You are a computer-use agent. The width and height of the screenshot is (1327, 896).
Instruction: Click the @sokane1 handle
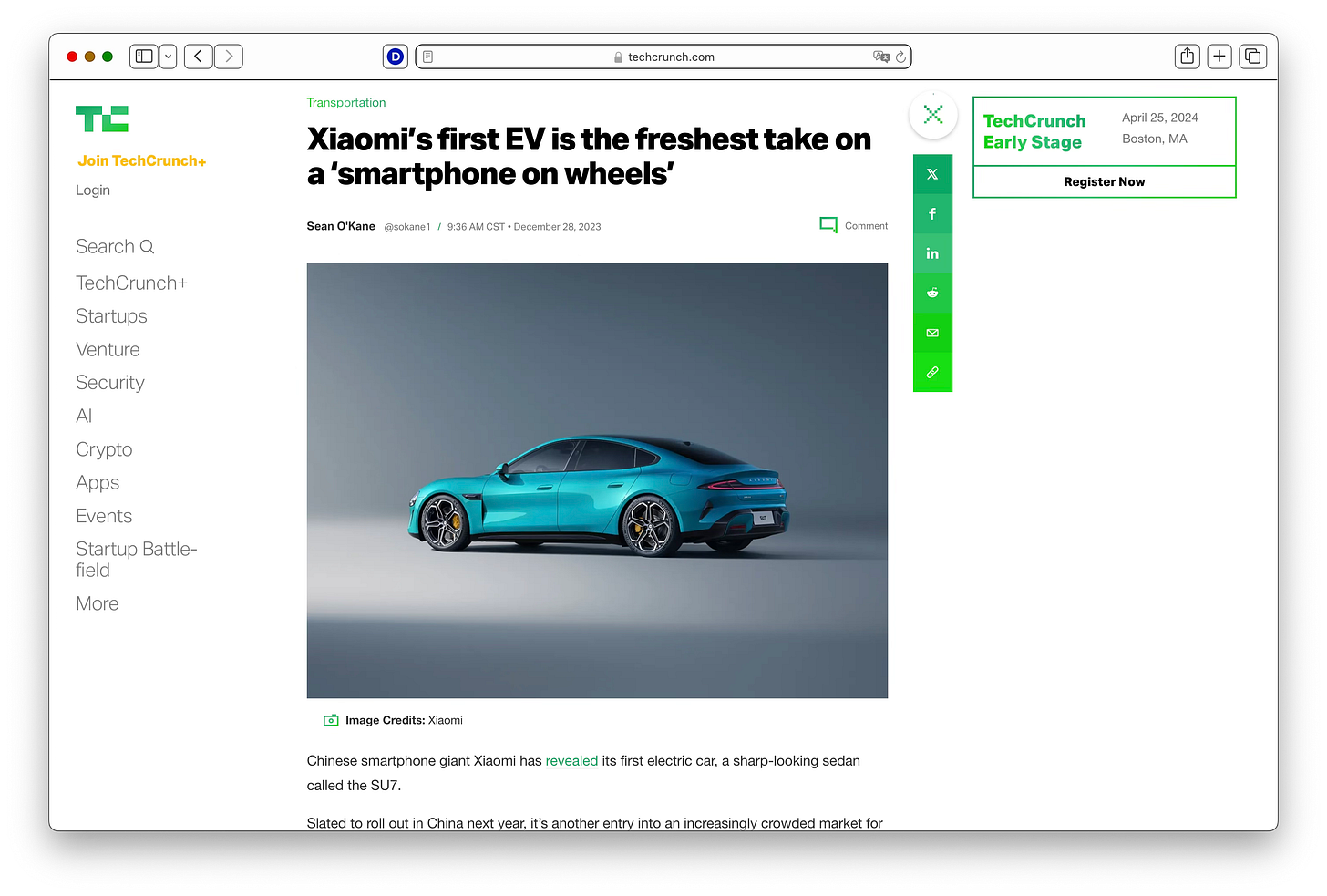point(407,227)
